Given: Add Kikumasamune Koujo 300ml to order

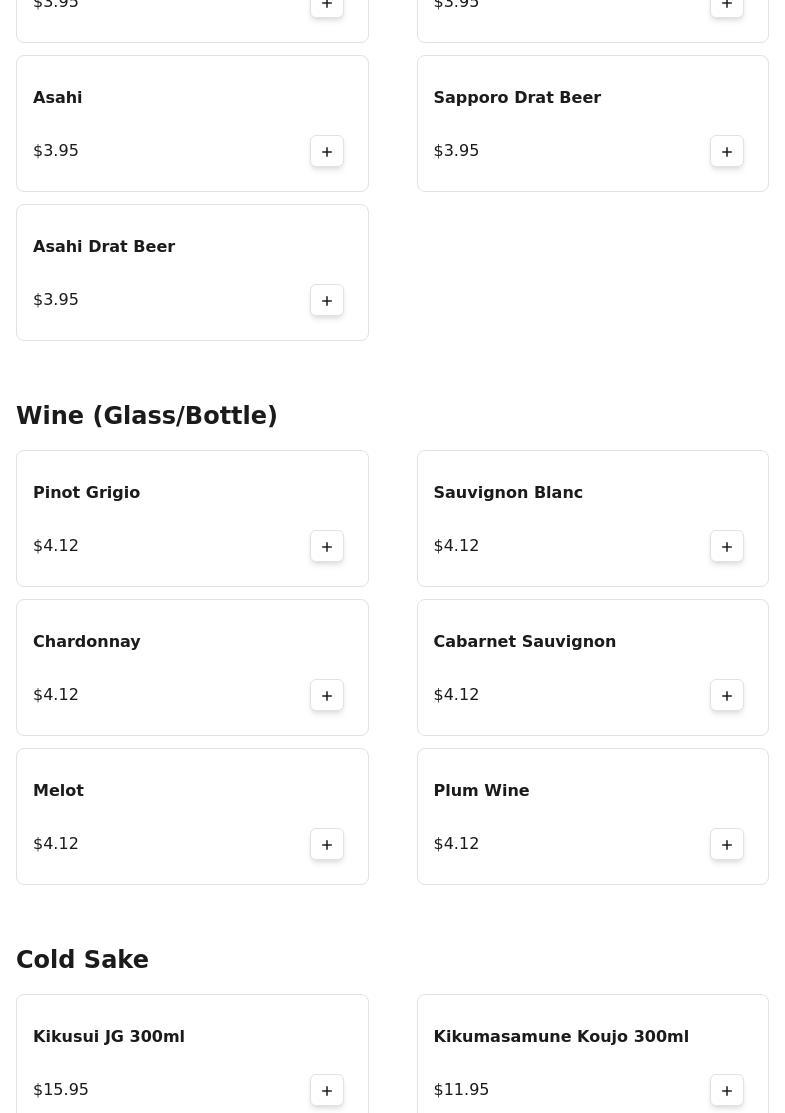Looking at the screenshot, I should pyautogui.click(x=727, y=1090).
